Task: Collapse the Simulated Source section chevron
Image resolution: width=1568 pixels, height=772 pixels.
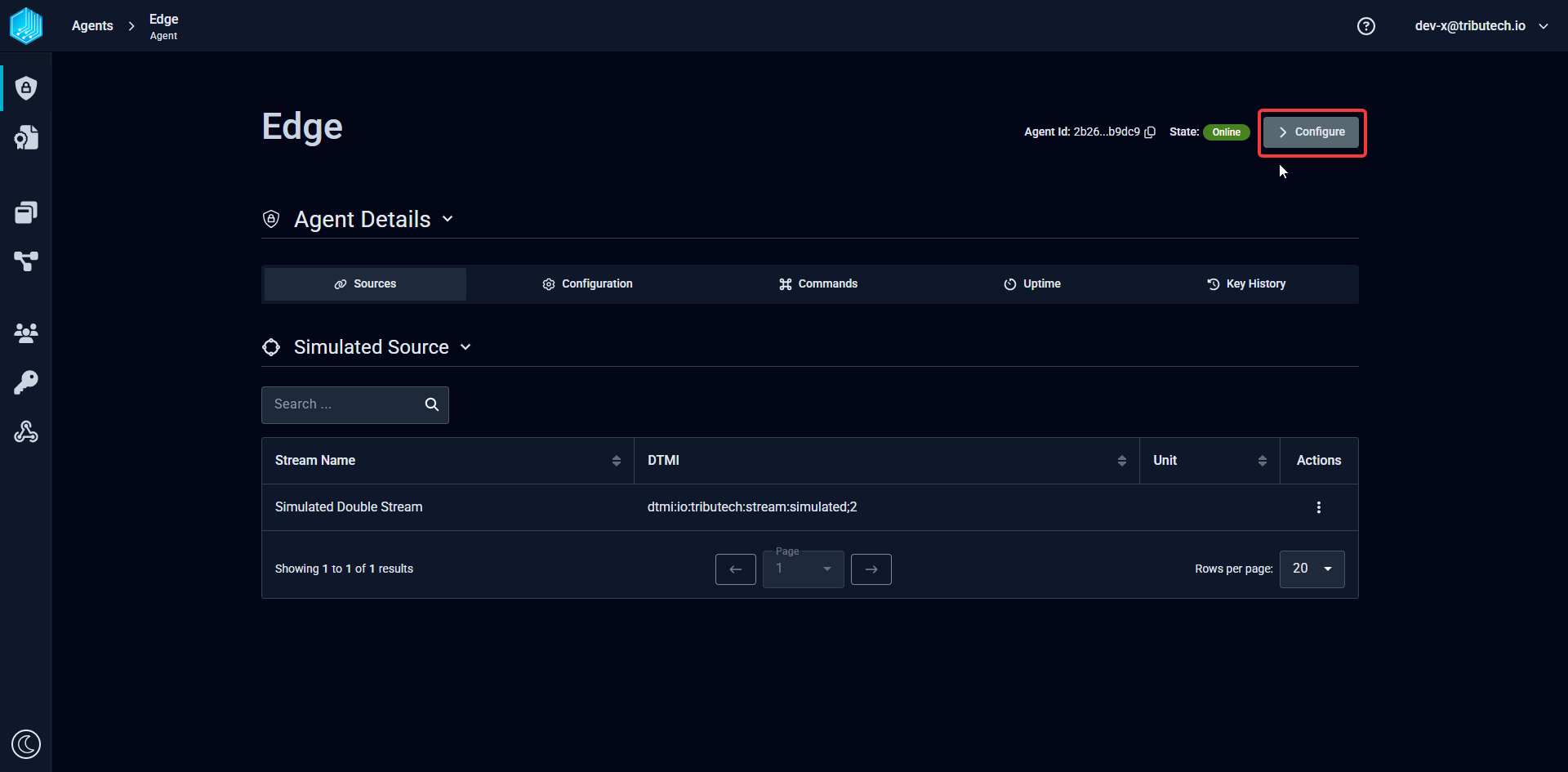Action: (x=465, y=347)
